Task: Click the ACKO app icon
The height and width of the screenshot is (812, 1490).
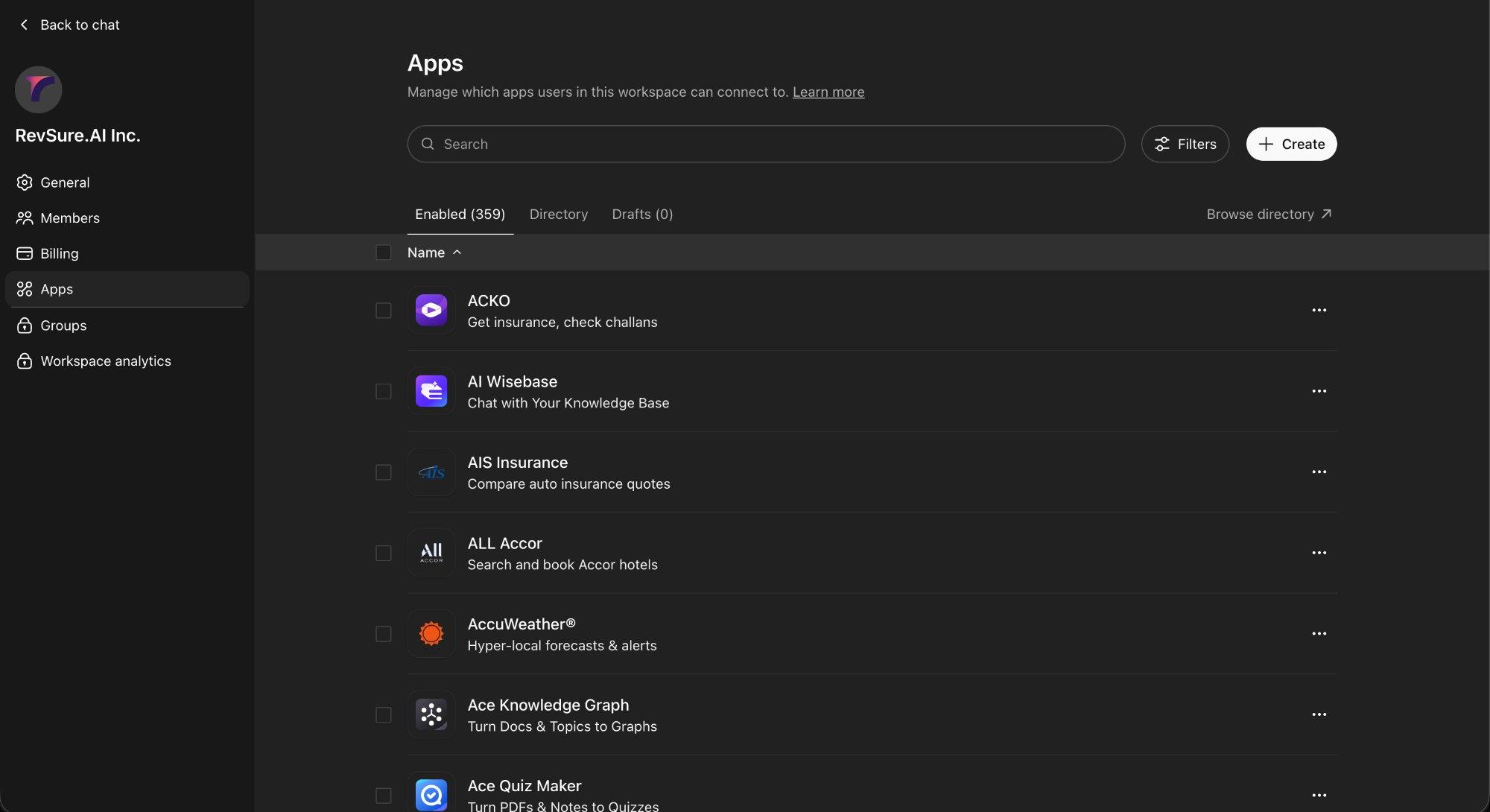Action: tap(431, 311)
